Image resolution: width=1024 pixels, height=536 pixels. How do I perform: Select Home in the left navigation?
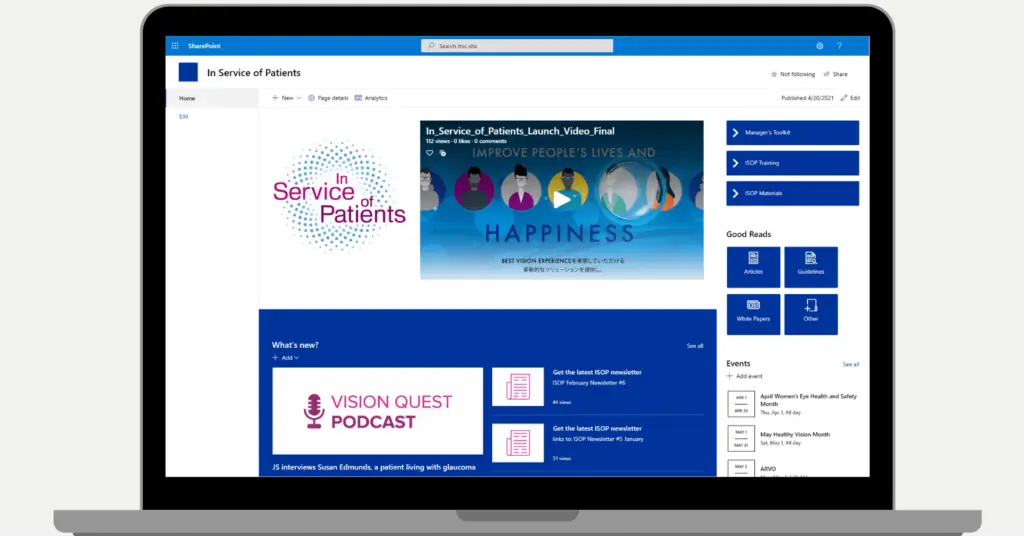coord(212,98)
